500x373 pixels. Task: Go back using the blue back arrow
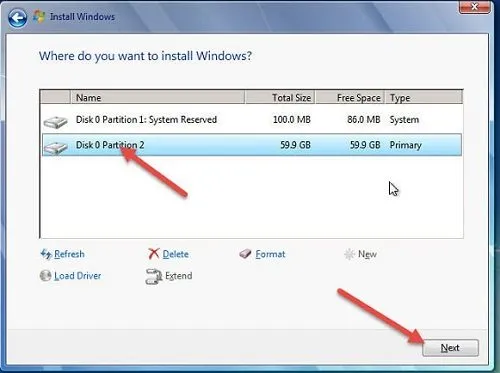[17, 18]
